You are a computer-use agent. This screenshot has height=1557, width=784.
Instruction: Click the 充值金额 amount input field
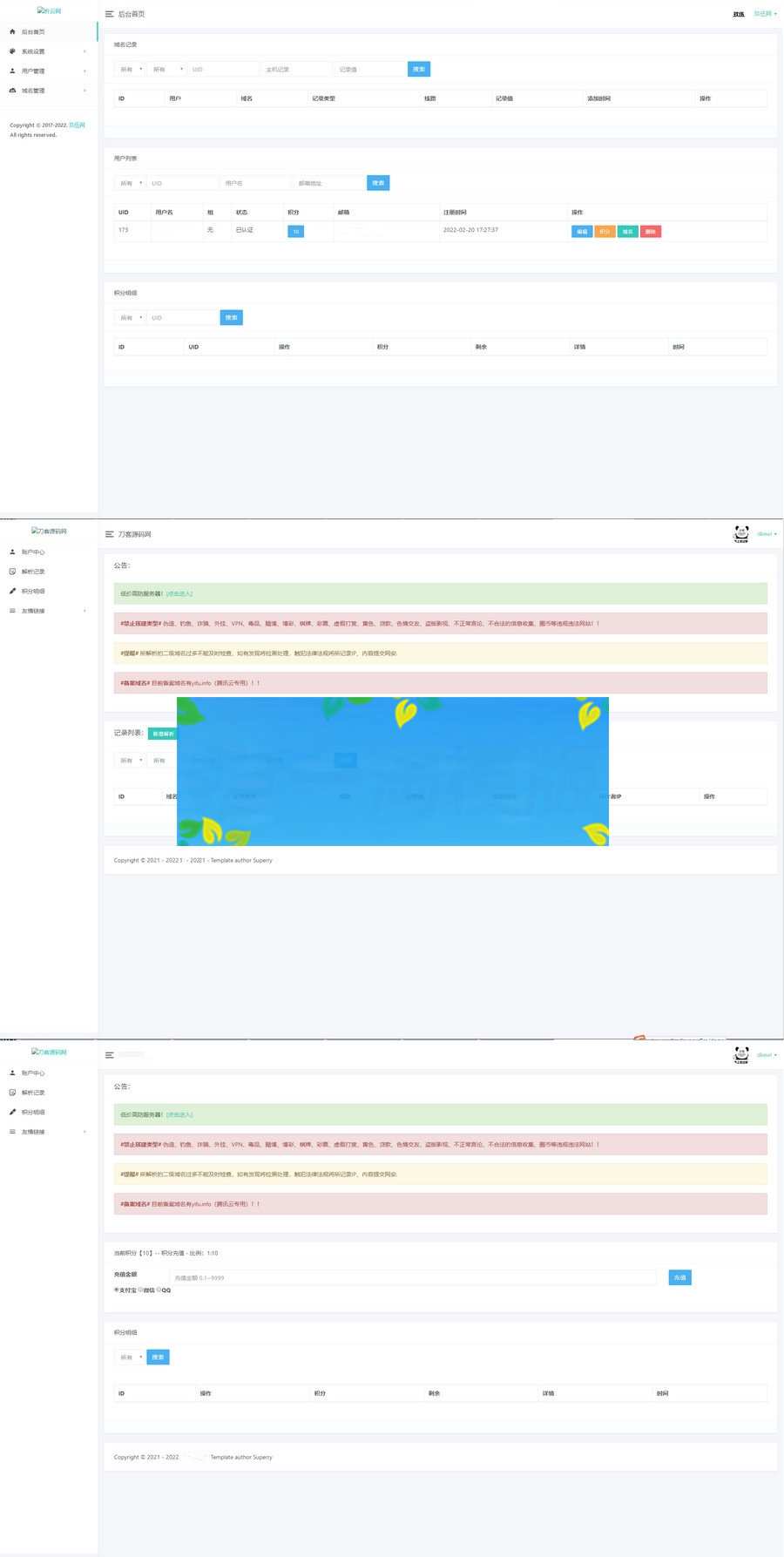point(413,1277)
